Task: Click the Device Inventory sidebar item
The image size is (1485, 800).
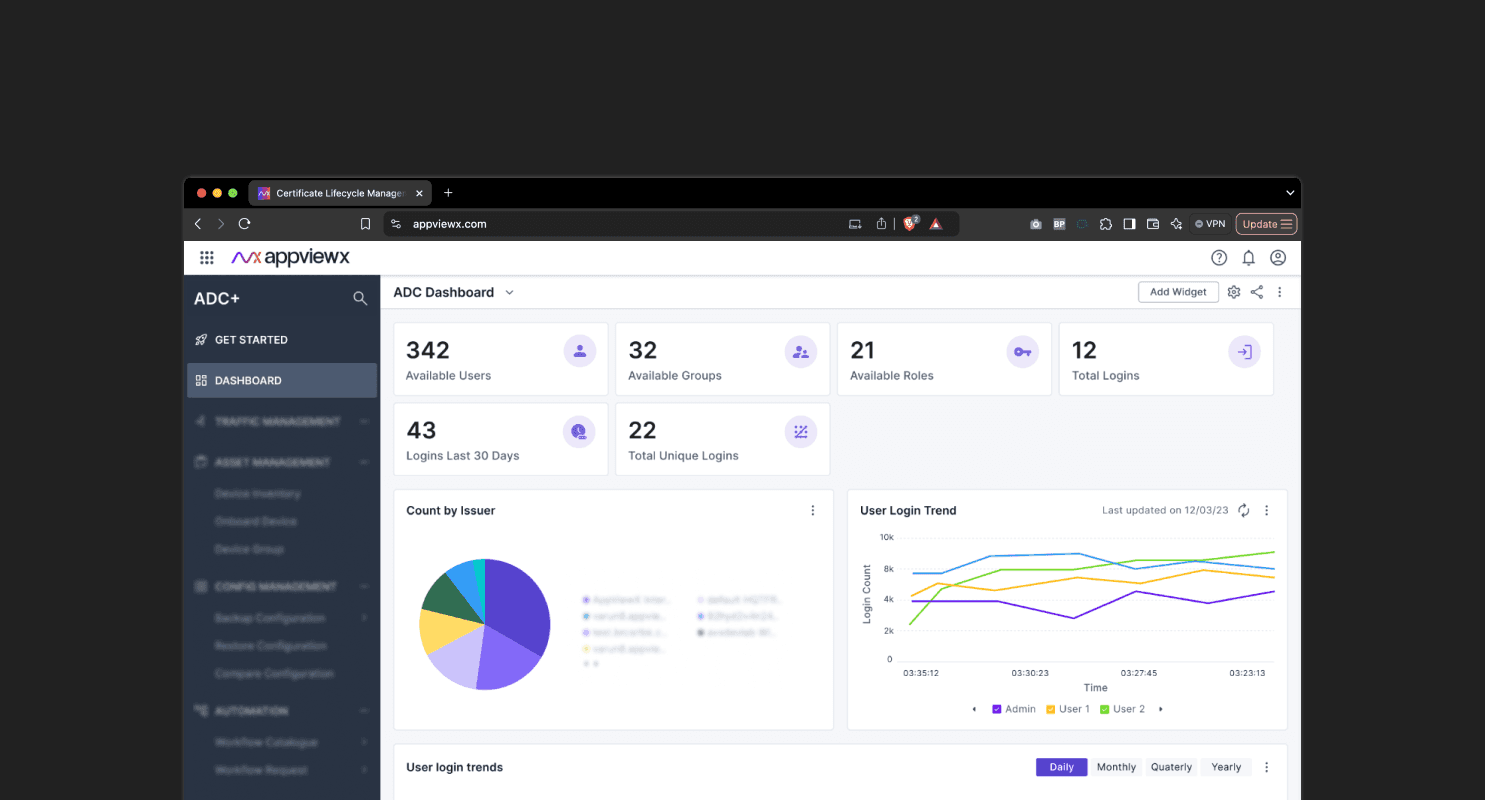Action: click(x=257, y=493)
